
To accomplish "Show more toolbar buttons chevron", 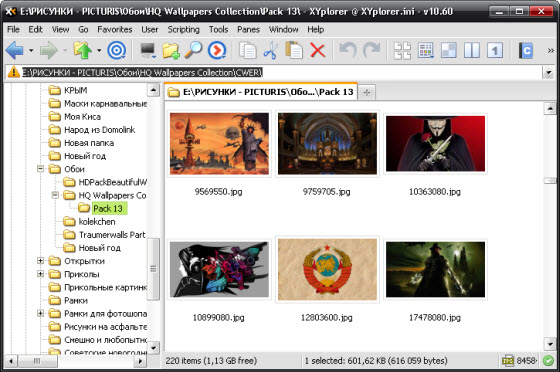I will point(551,51).
